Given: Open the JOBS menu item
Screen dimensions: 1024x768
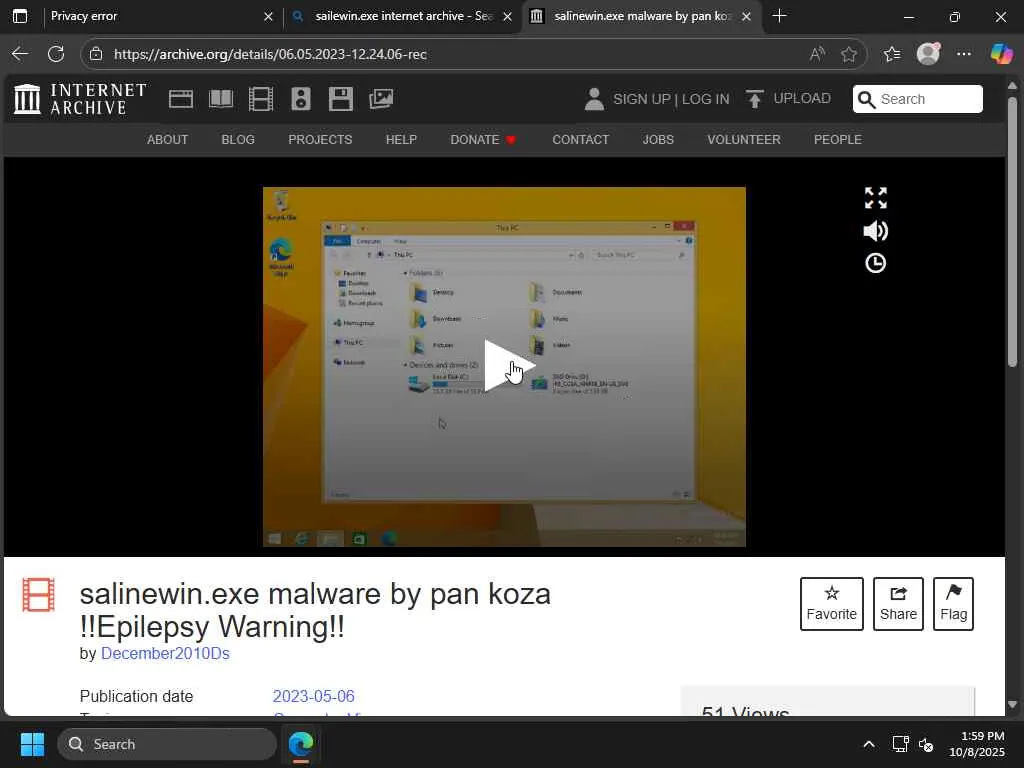Looking at the screenshot, I should tap(658, 140).
